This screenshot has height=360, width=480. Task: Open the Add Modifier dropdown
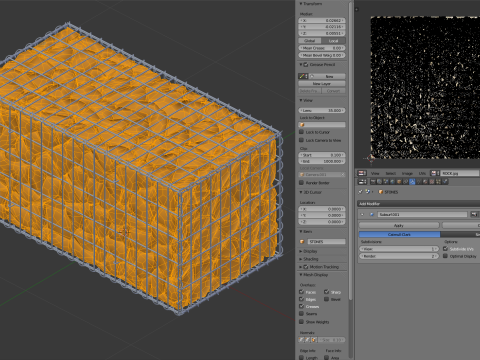pyautogui.click(x=419, y=203)
